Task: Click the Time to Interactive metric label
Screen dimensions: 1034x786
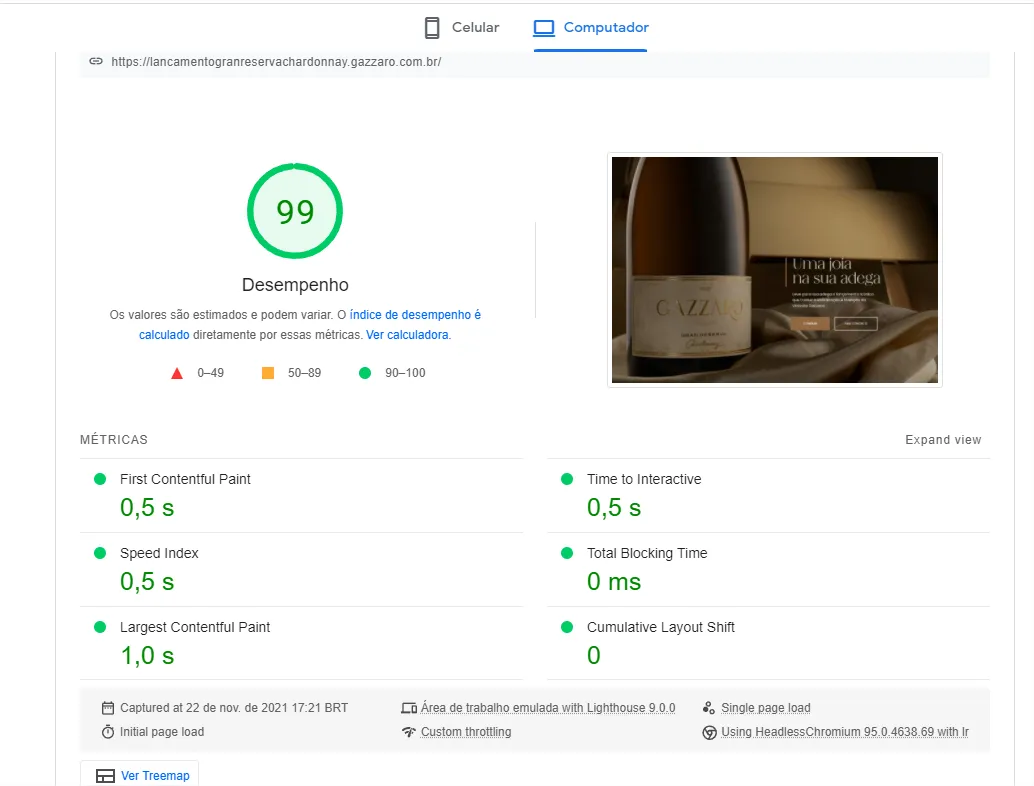Action: (644, 479)
